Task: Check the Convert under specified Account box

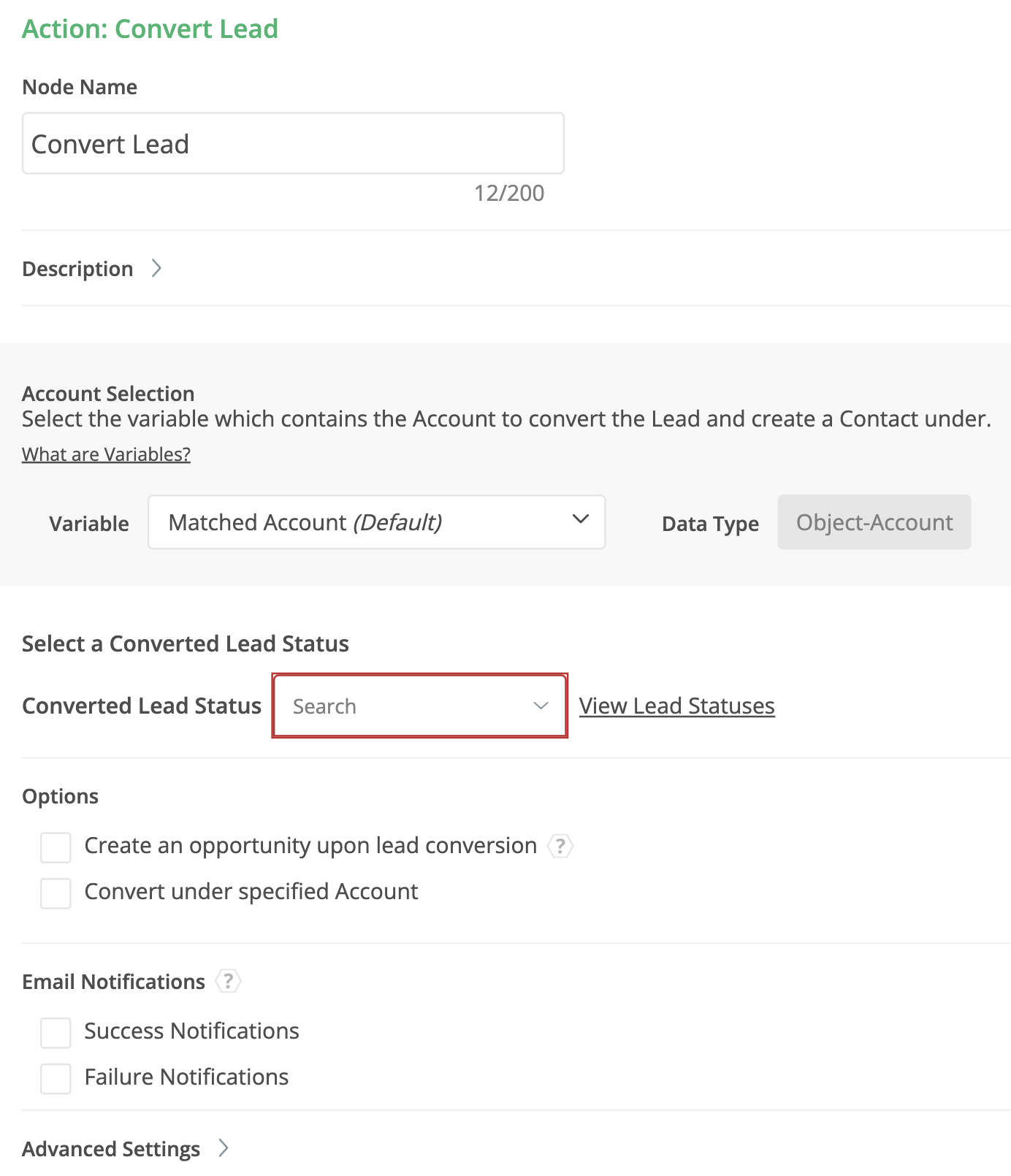Action: pos(56,893)
